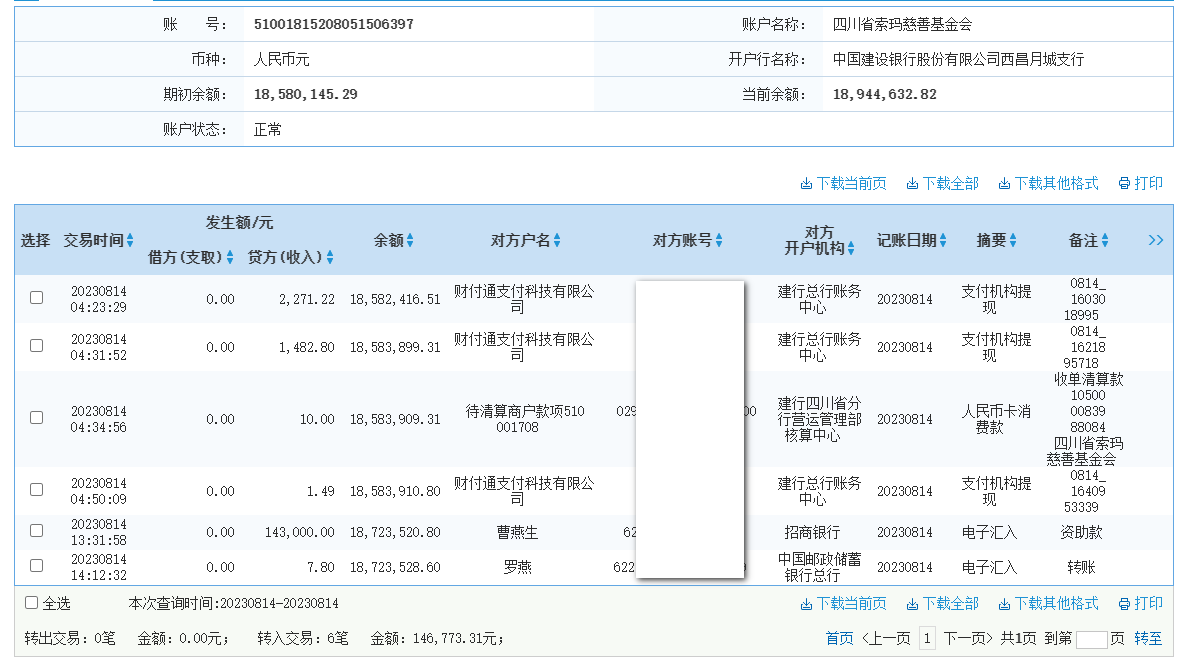The height and width of the screenshot is (659, 1178).
Task: Select account name 四川省索玛慈善基金会 in header
Action: tap(902, 24)
